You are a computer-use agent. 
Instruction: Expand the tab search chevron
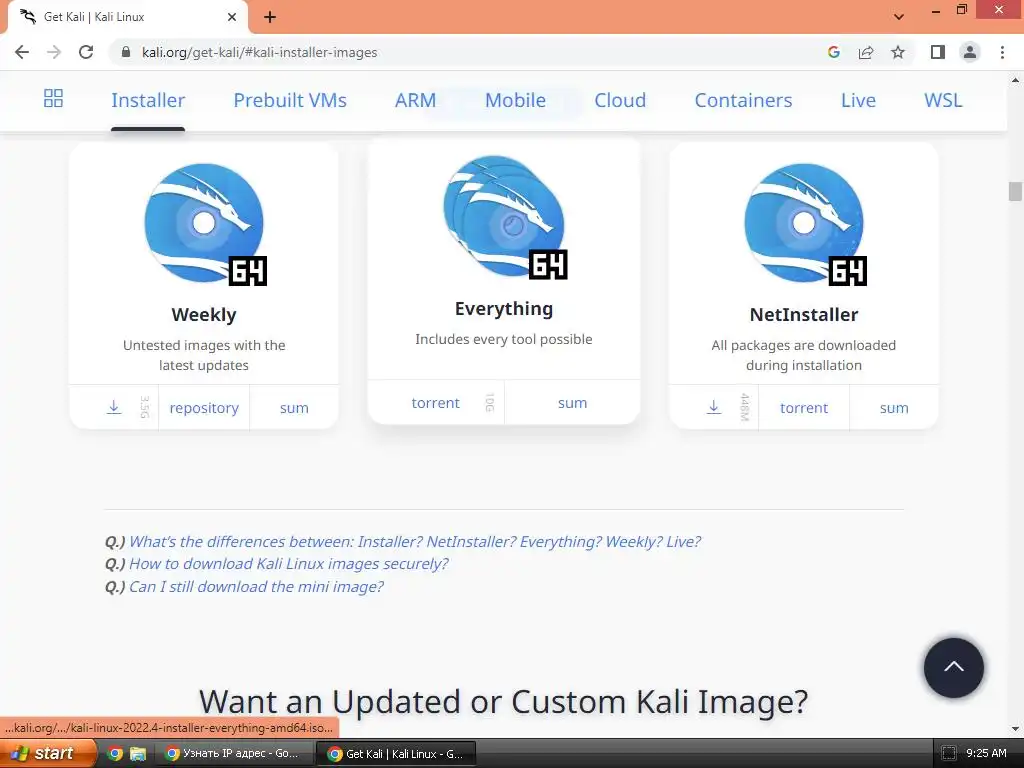899,17
